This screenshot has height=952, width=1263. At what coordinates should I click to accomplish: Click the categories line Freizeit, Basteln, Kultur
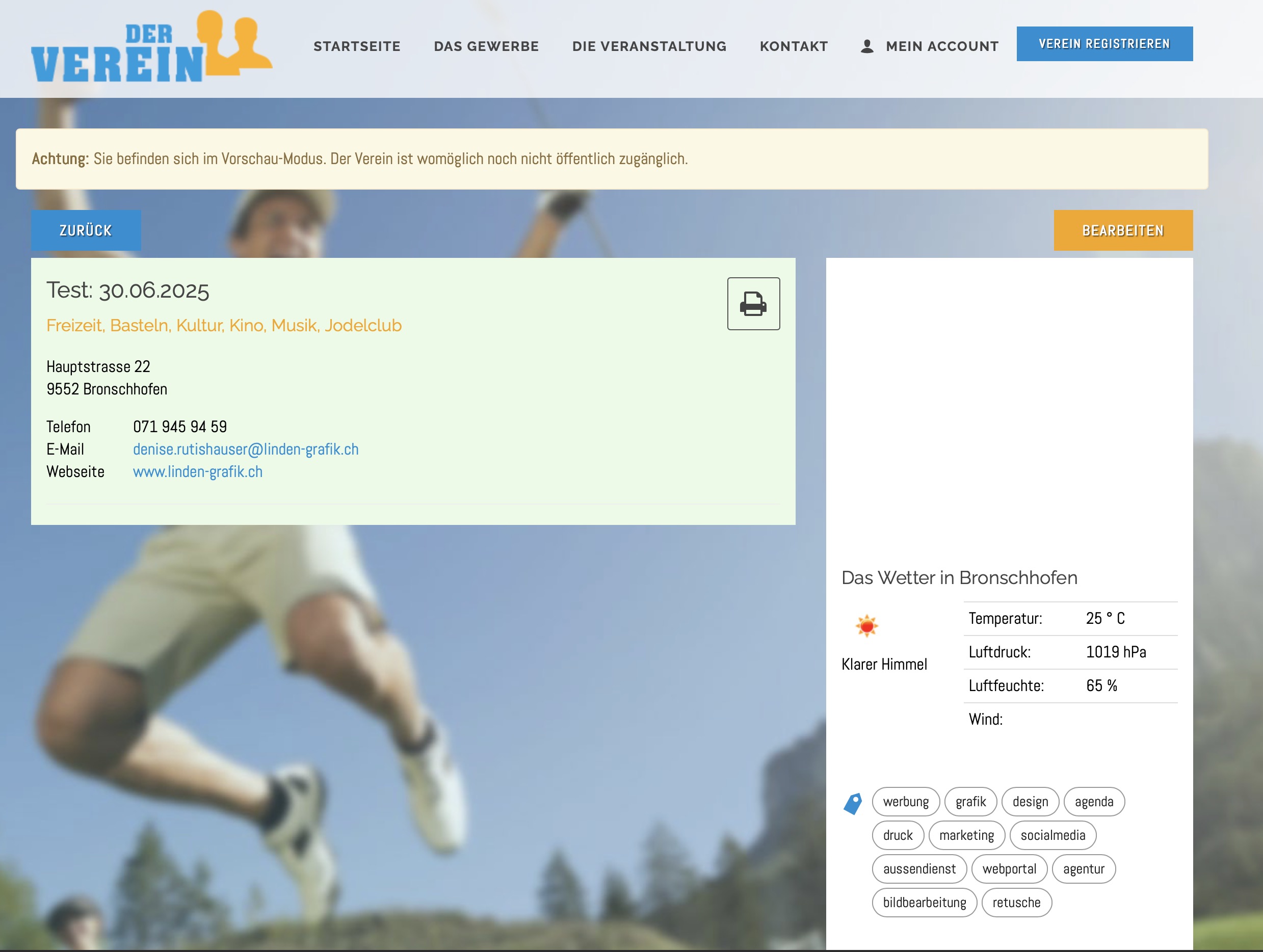click(x=224, y=326)
